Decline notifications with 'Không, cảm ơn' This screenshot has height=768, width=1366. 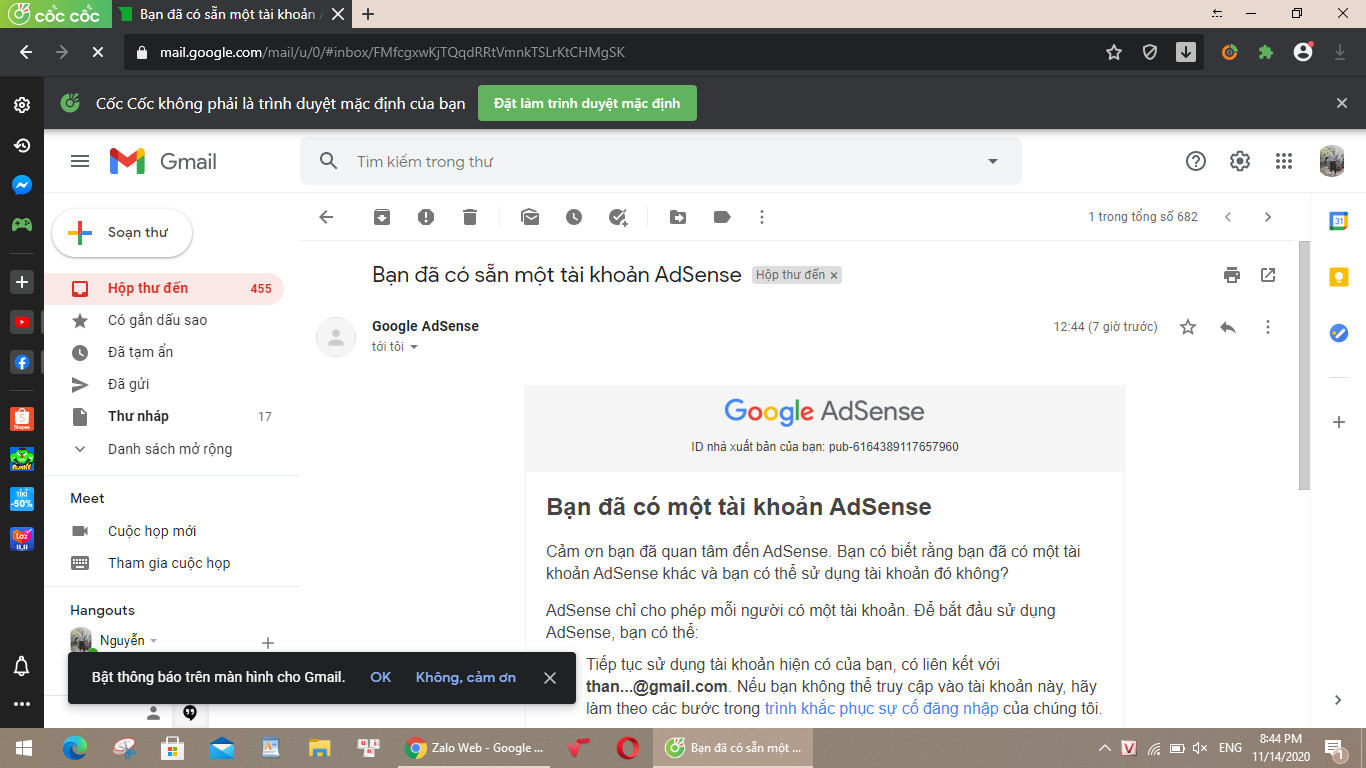(x=466, y=677)
